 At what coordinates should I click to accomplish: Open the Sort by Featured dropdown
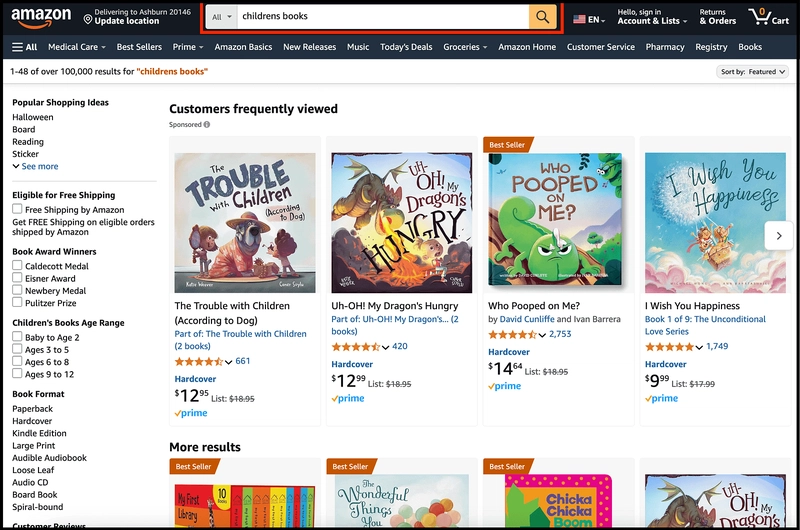(x=753, y=72)
